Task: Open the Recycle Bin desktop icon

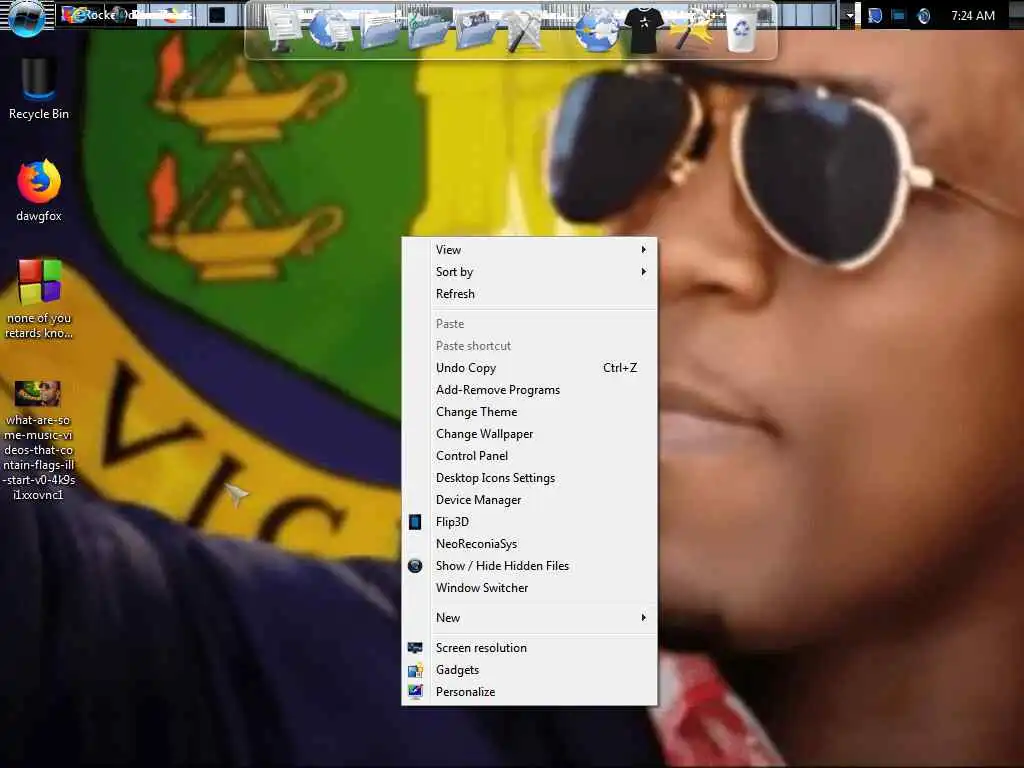Action: coord(38,89)
